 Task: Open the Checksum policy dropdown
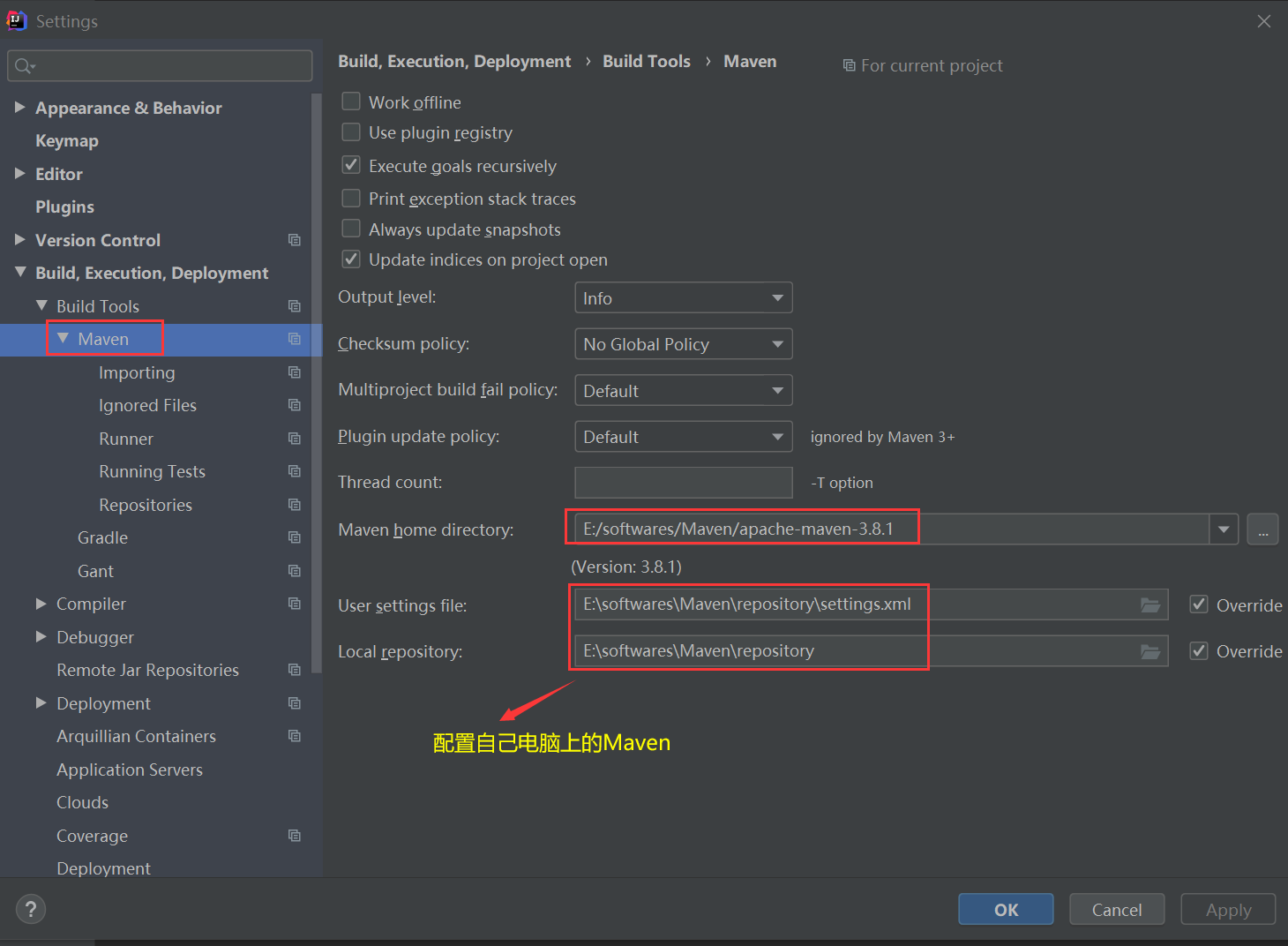[684, 344]
